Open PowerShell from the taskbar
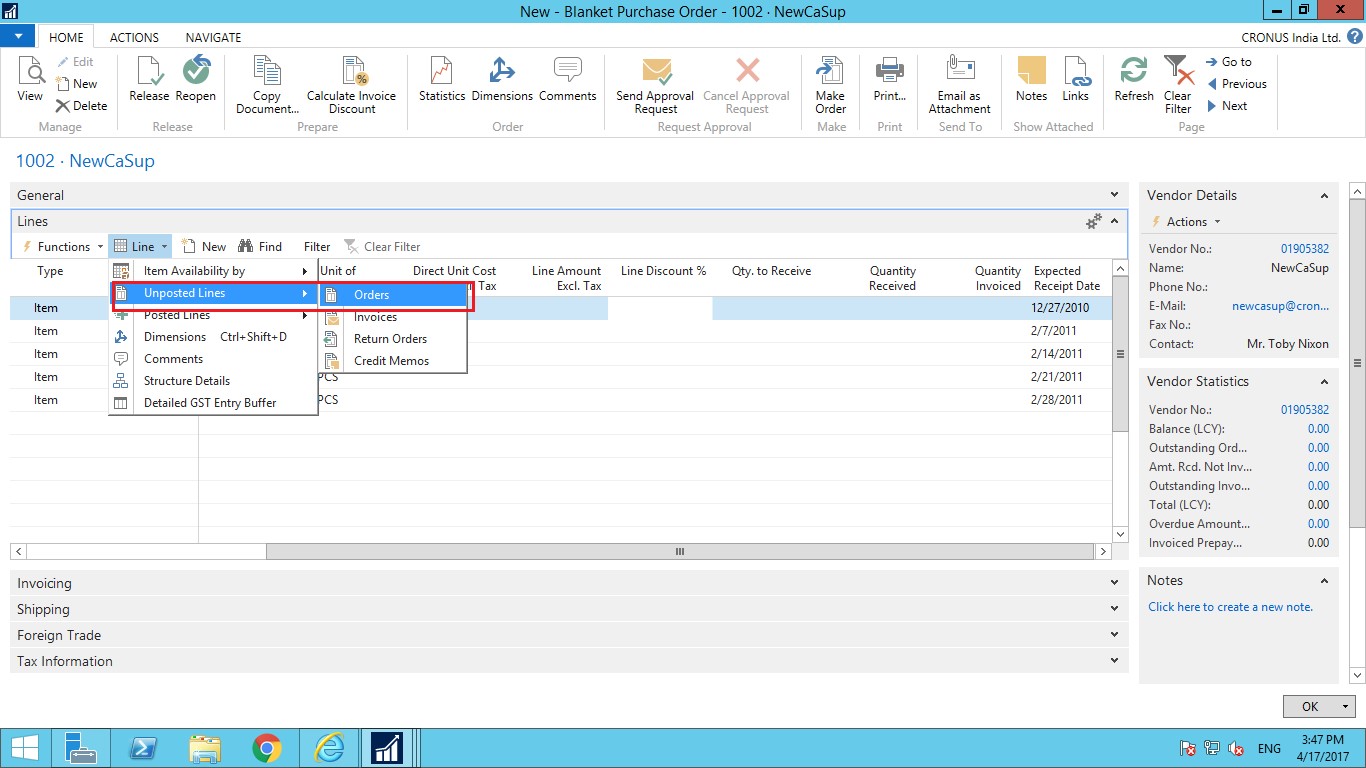 (142, 748)
